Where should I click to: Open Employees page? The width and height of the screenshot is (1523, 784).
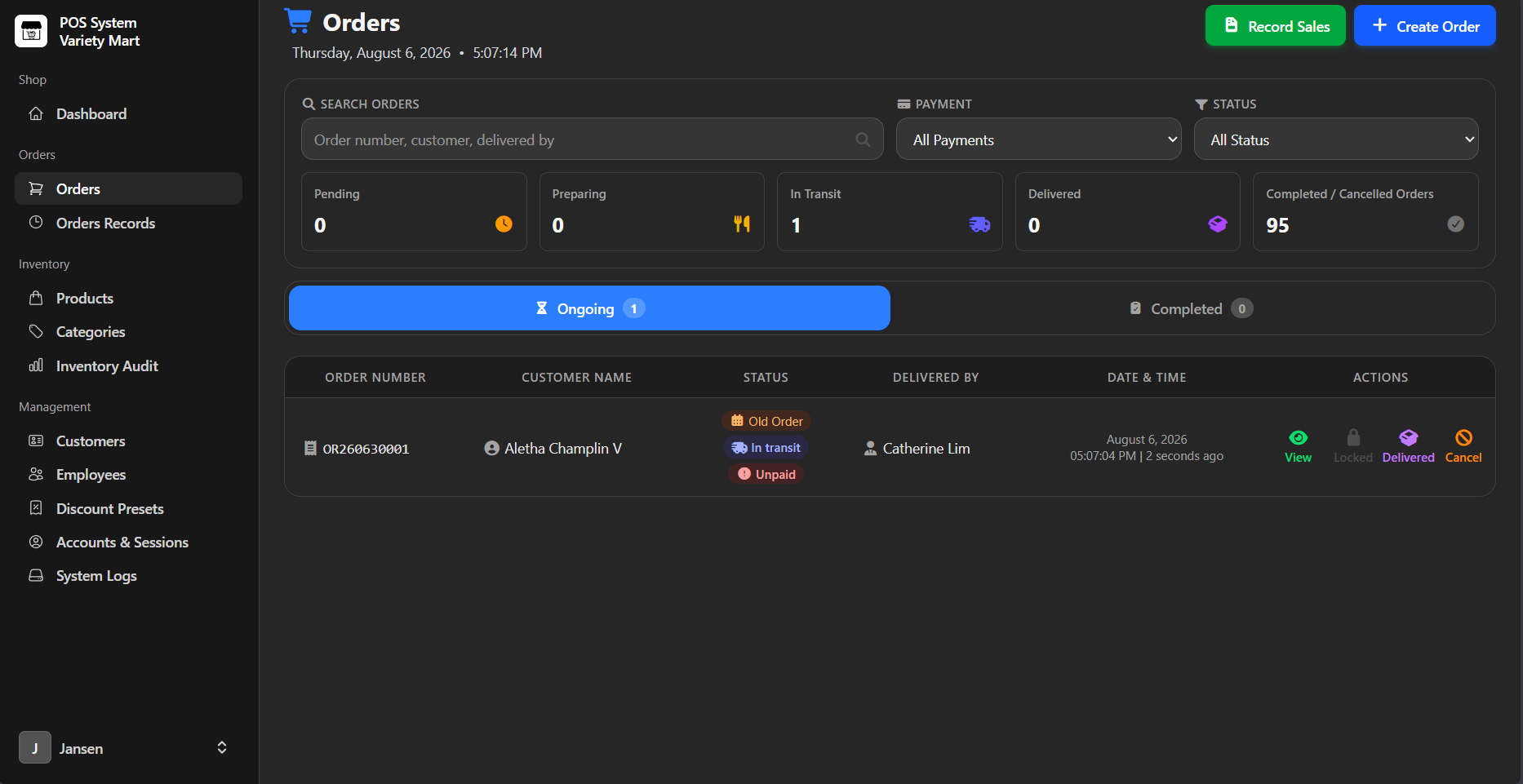tap(128, 474)
